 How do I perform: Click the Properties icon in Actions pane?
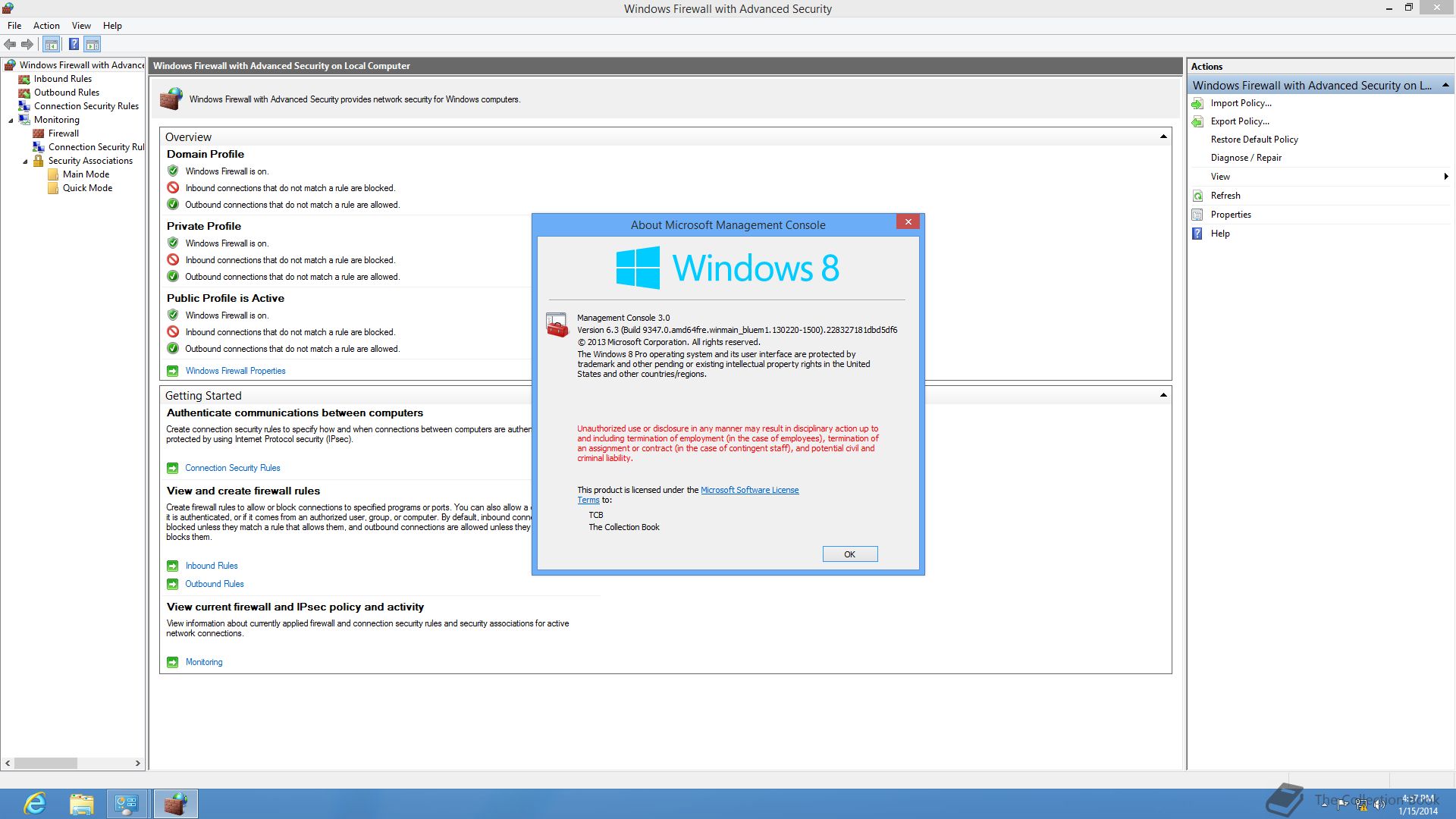click(x=1197, y=215)
